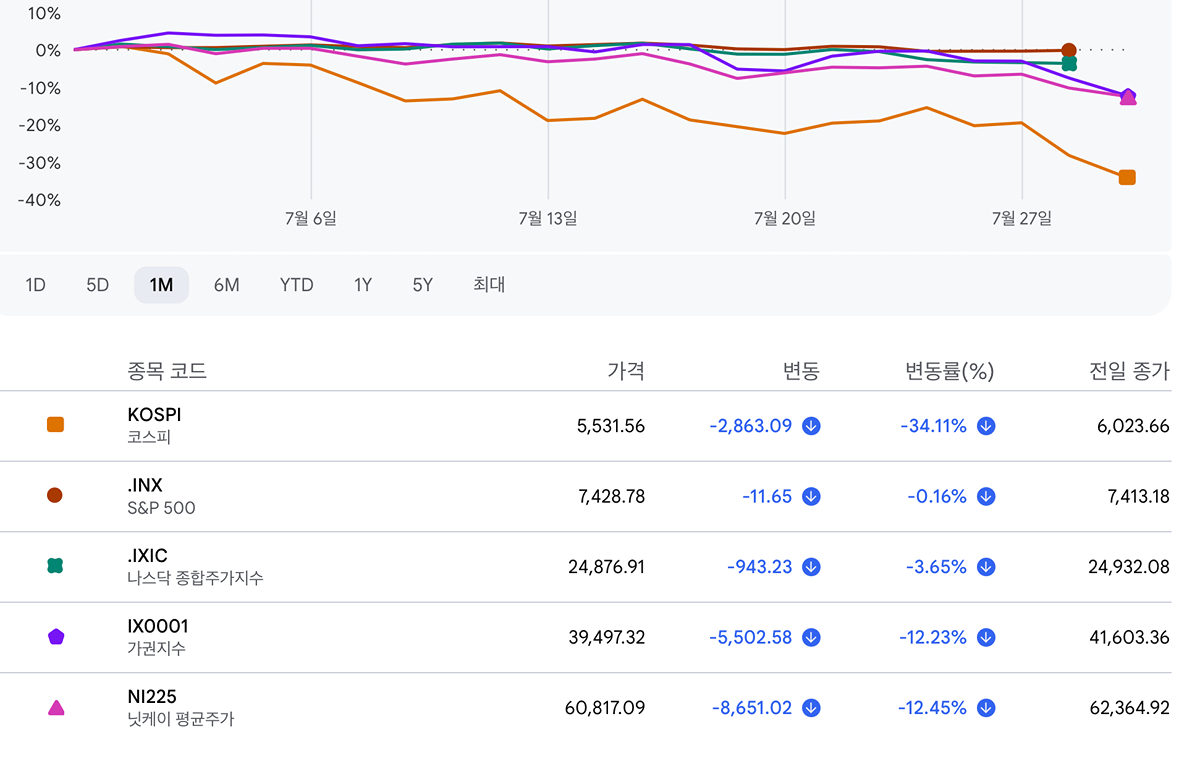Click Nasdaq price 24,876.91
Viewport: 1200px width, 758px height.
pyautogui.click(x=607, y=567)
